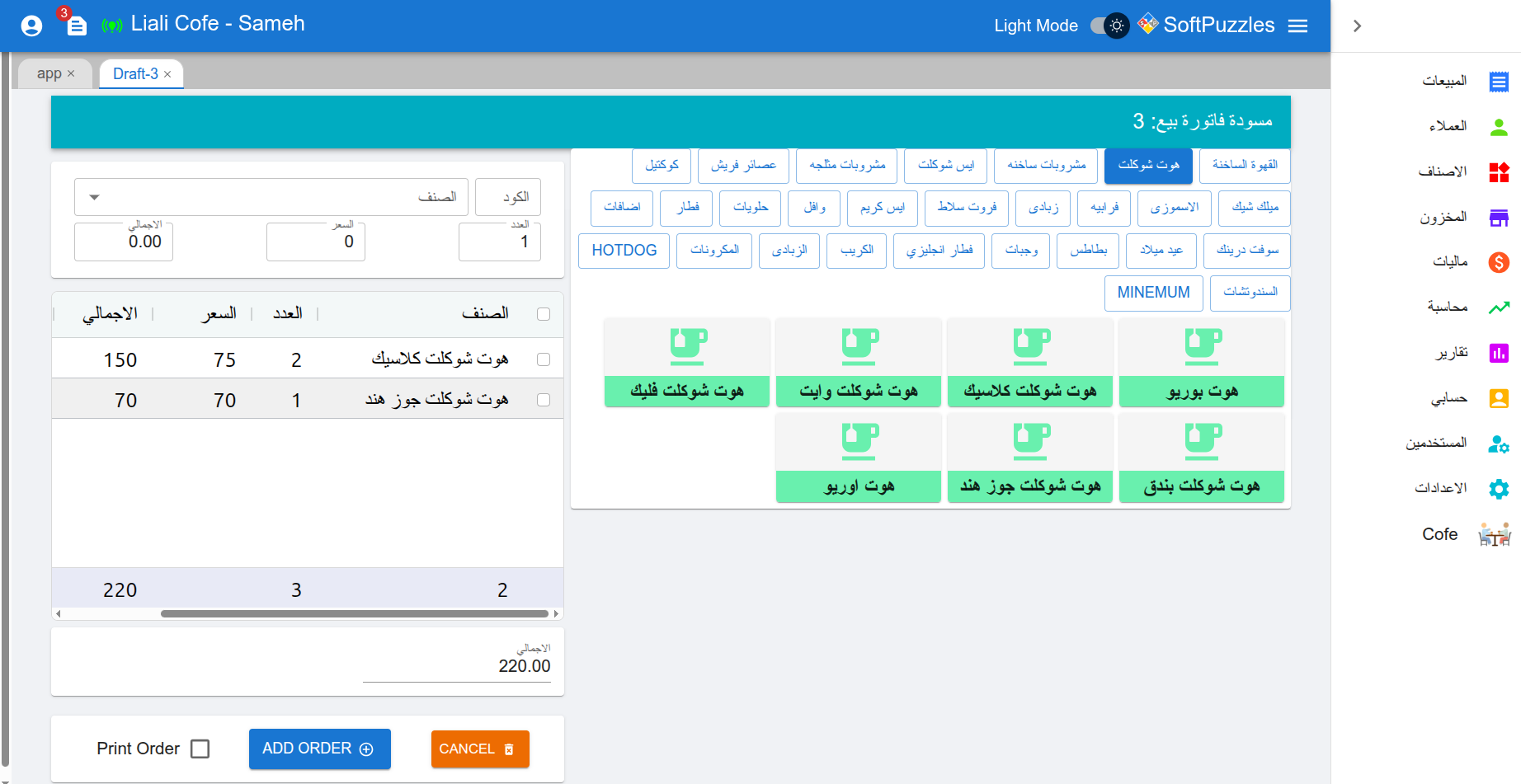Viewport: 1521px width, 784px height.
Task: Open the draft documents icon with badge
Action: tap(76, 26)
